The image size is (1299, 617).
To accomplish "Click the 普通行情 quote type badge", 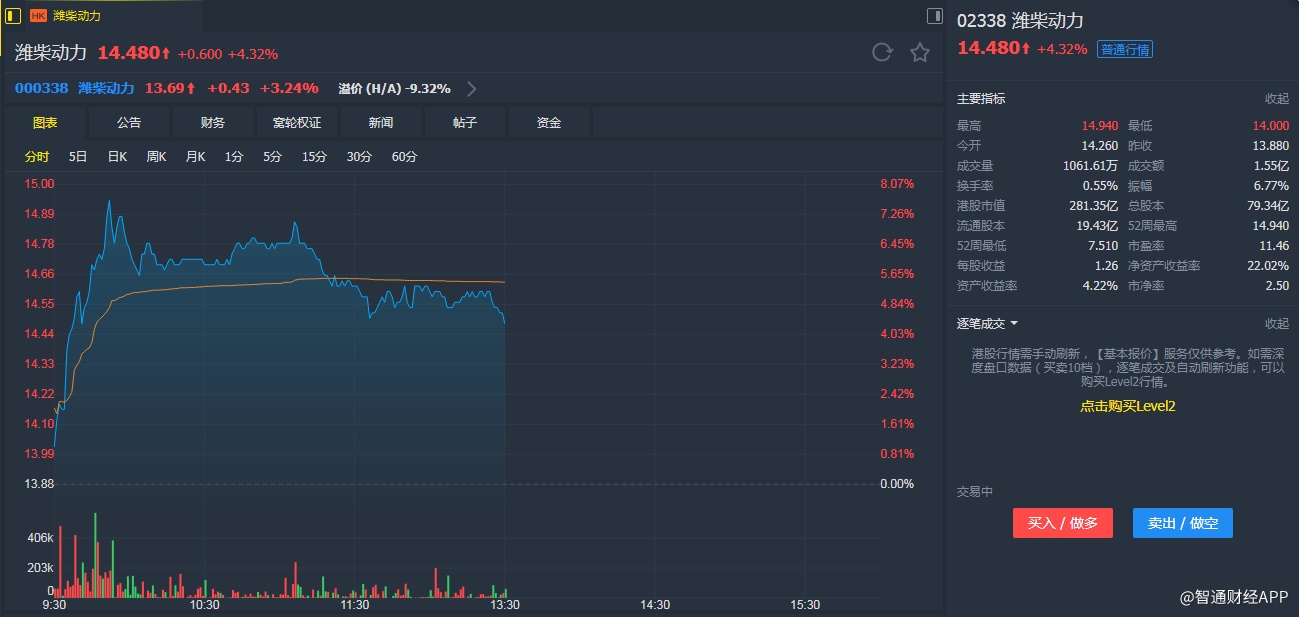I will (1125, 49).
